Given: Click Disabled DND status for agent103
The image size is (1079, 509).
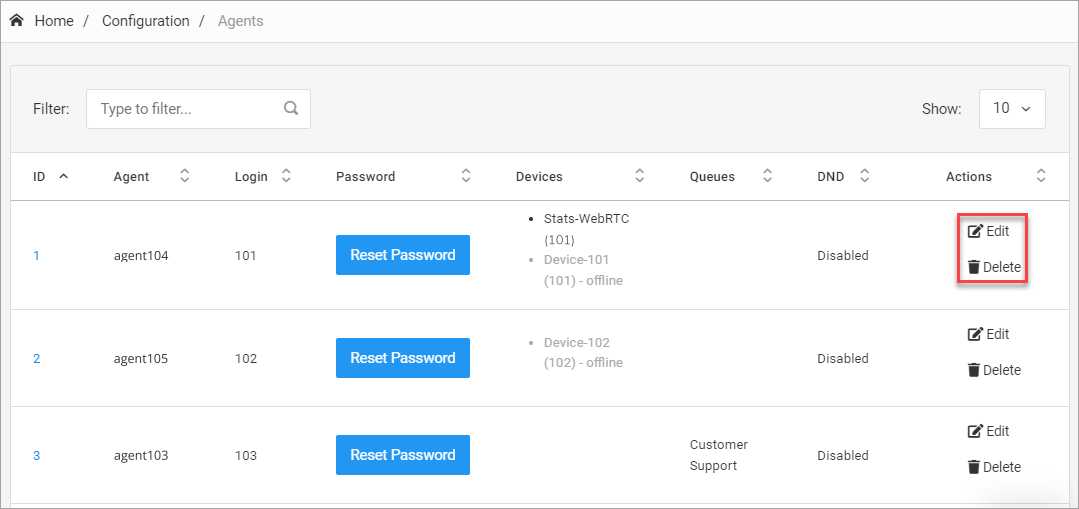Looking at the screenshot, I should tap(843, 455).
